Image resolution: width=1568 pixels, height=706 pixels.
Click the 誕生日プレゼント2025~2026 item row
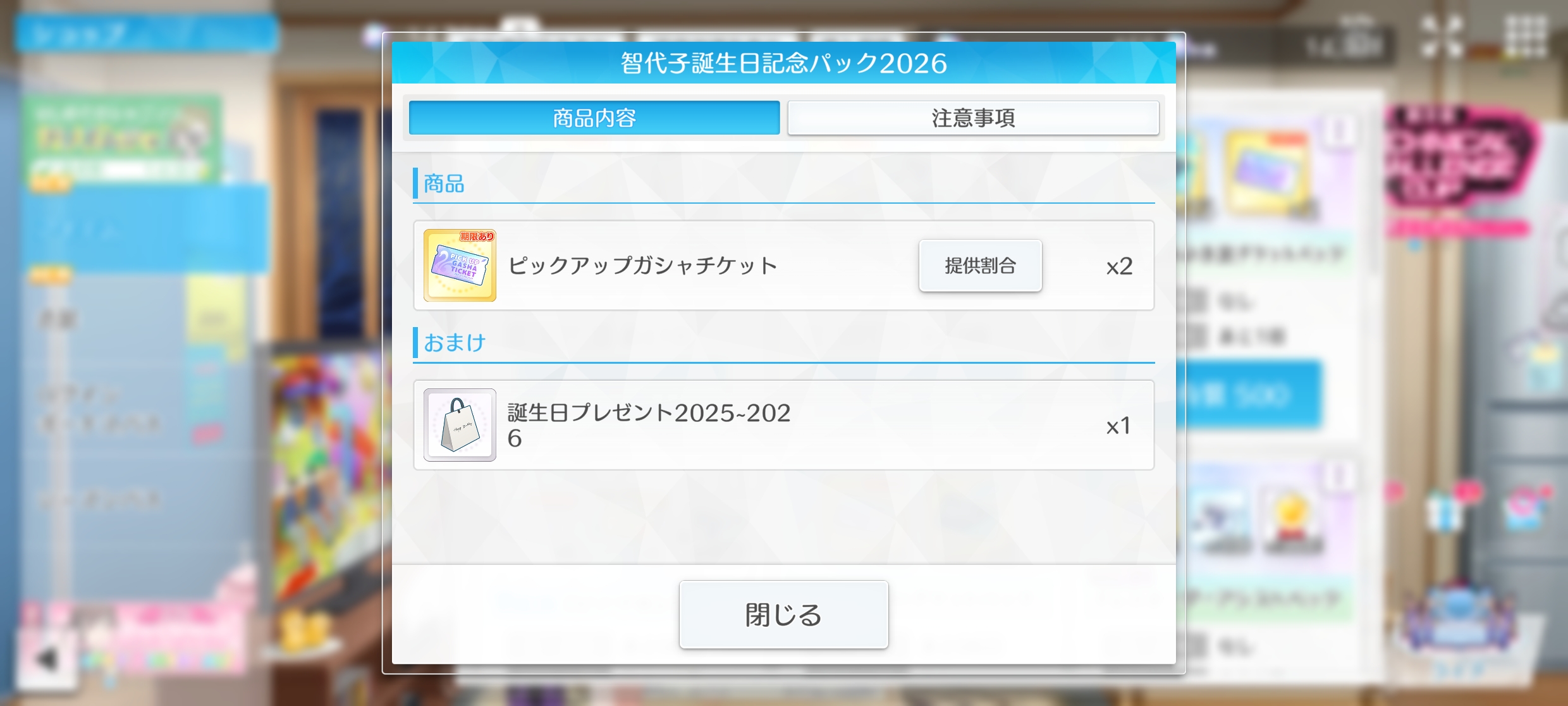(x=784, y=425)
